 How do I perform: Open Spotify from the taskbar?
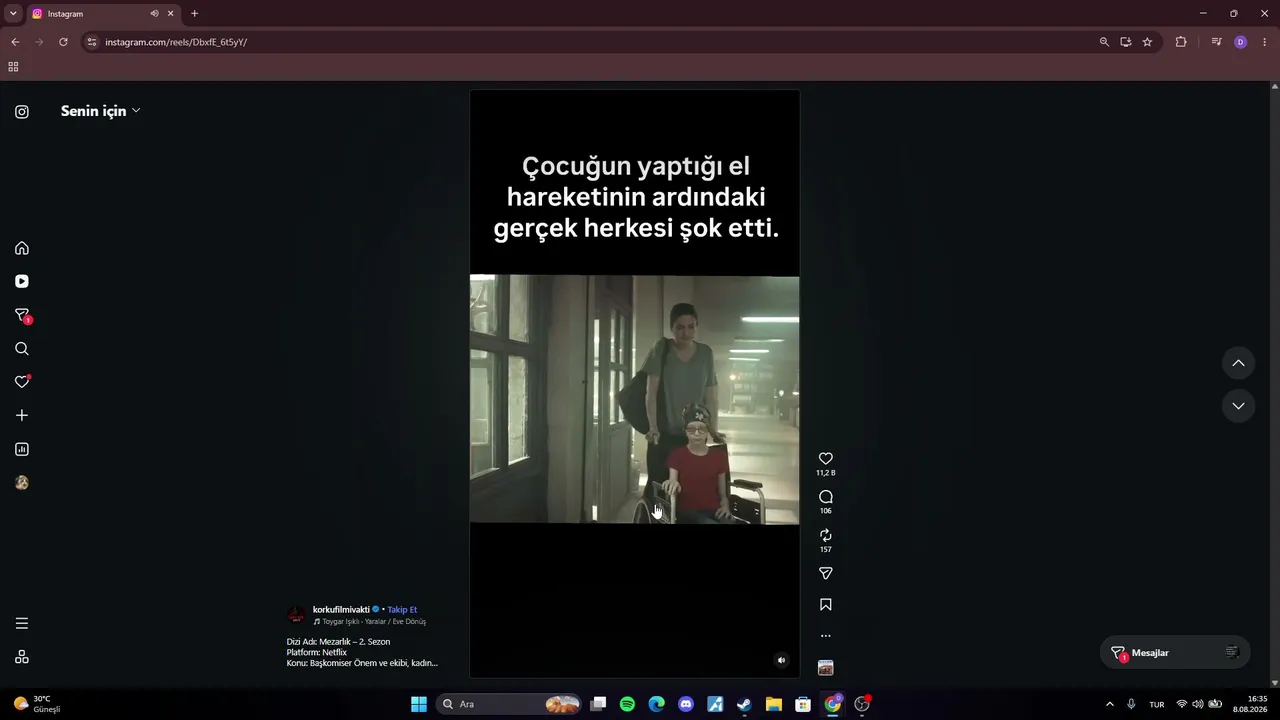point(627,704)
